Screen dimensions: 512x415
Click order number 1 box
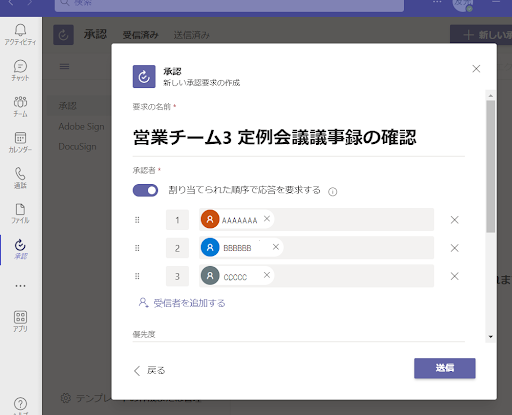(177, 220)
